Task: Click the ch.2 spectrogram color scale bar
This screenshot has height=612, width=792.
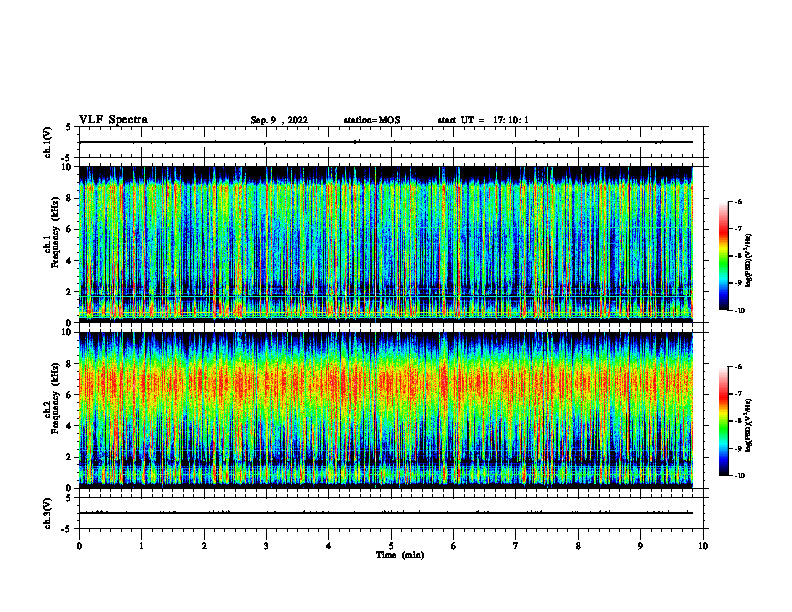Action: pyautogui.click(x=723, y=421)
